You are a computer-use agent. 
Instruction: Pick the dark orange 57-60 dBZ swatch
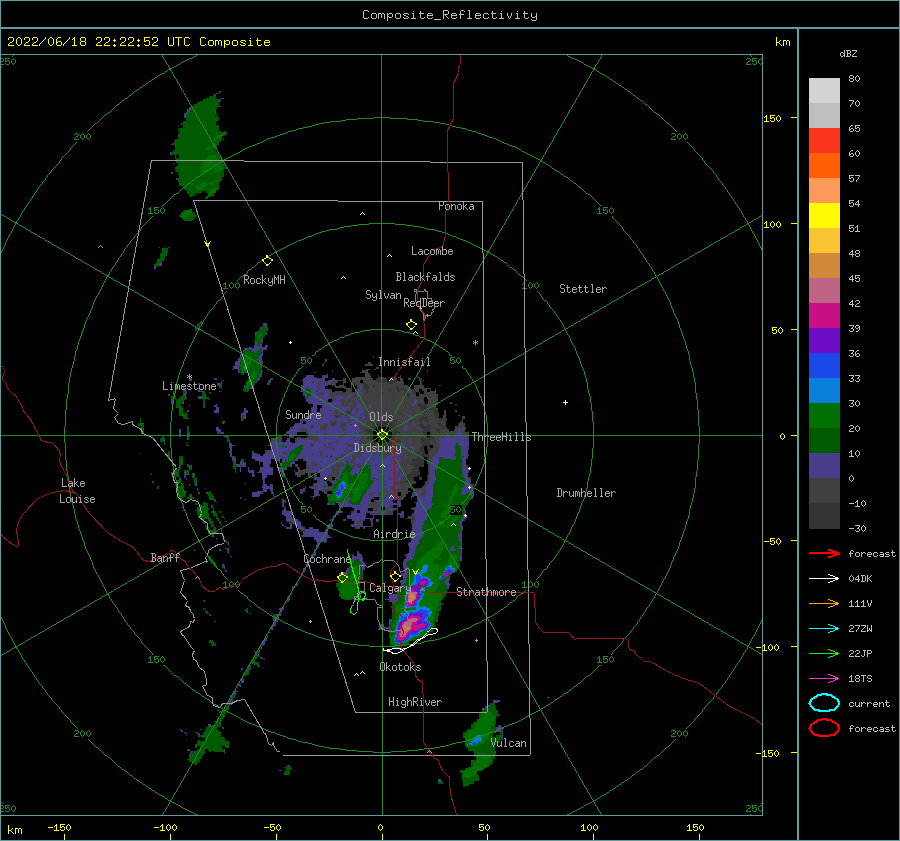tap(824, 165)
